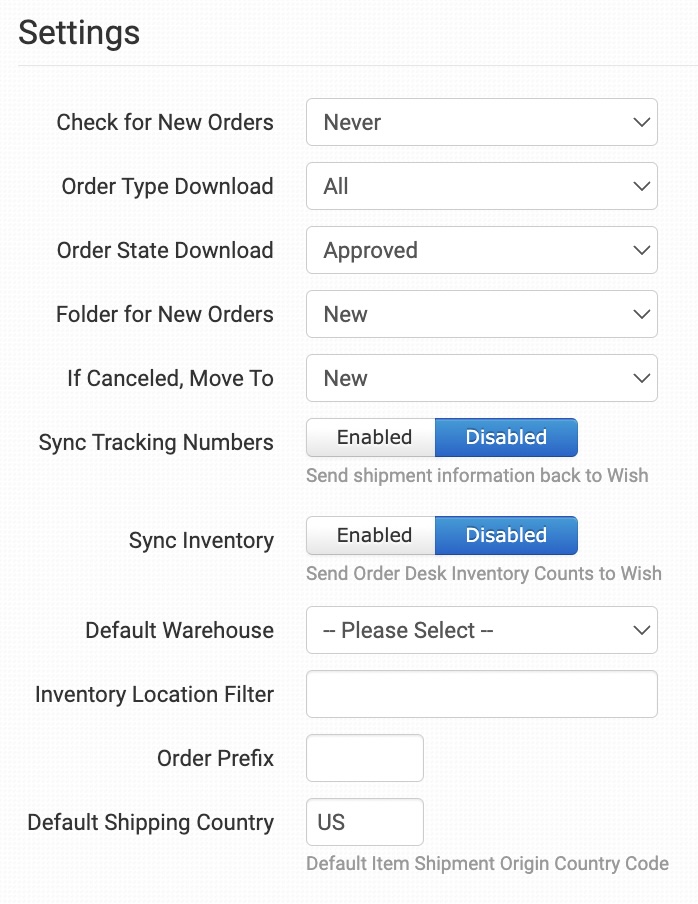Select Disabled for Sync Inventory

(506, 535)
